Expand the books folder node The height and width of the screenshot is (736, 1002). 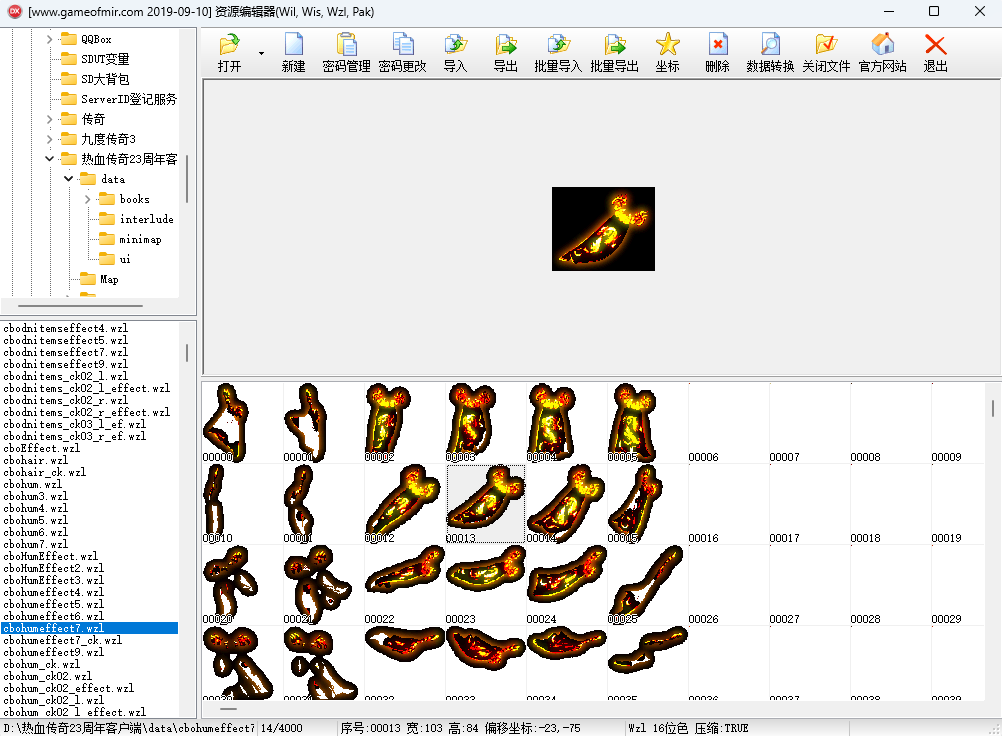[x=88, y=199]
